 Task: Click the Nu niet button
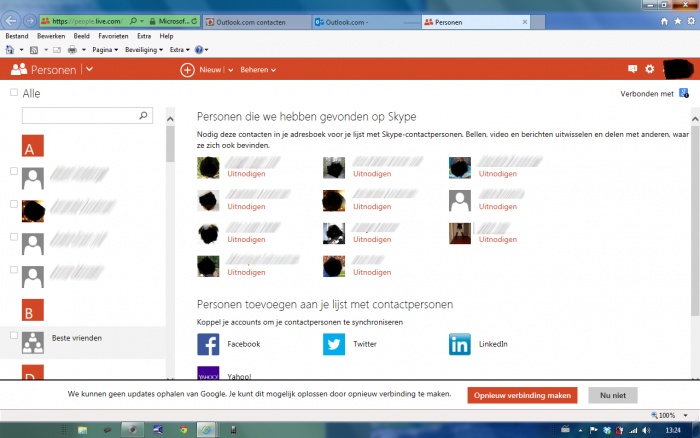[x=612, y=396]
